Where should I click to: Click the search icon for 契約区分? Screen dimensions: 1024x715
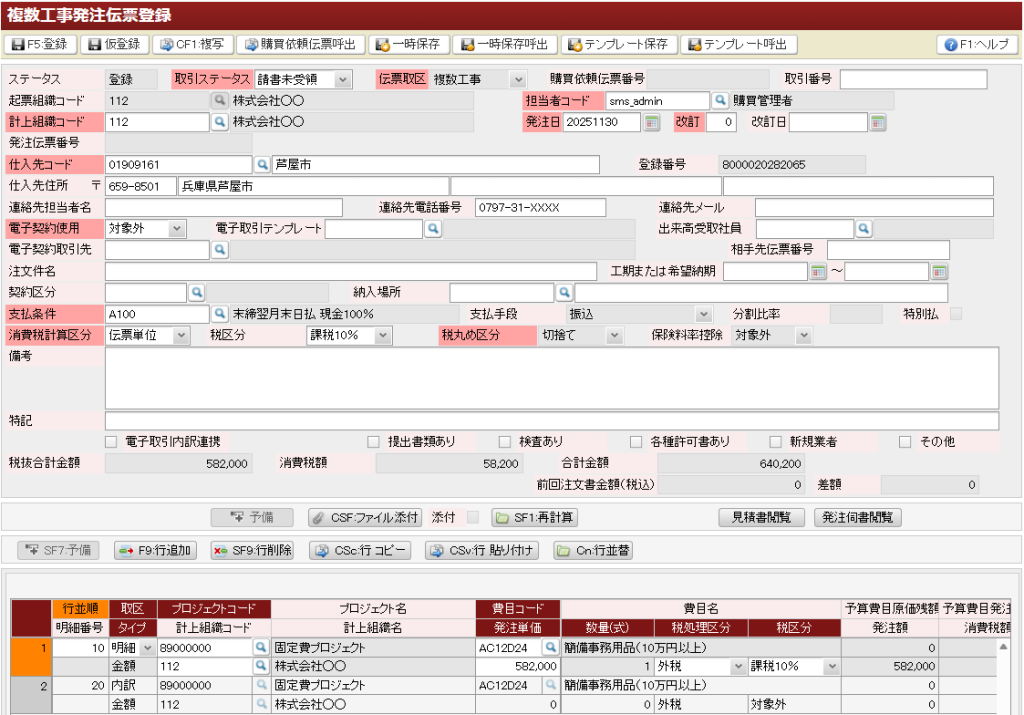click(197, 293)
